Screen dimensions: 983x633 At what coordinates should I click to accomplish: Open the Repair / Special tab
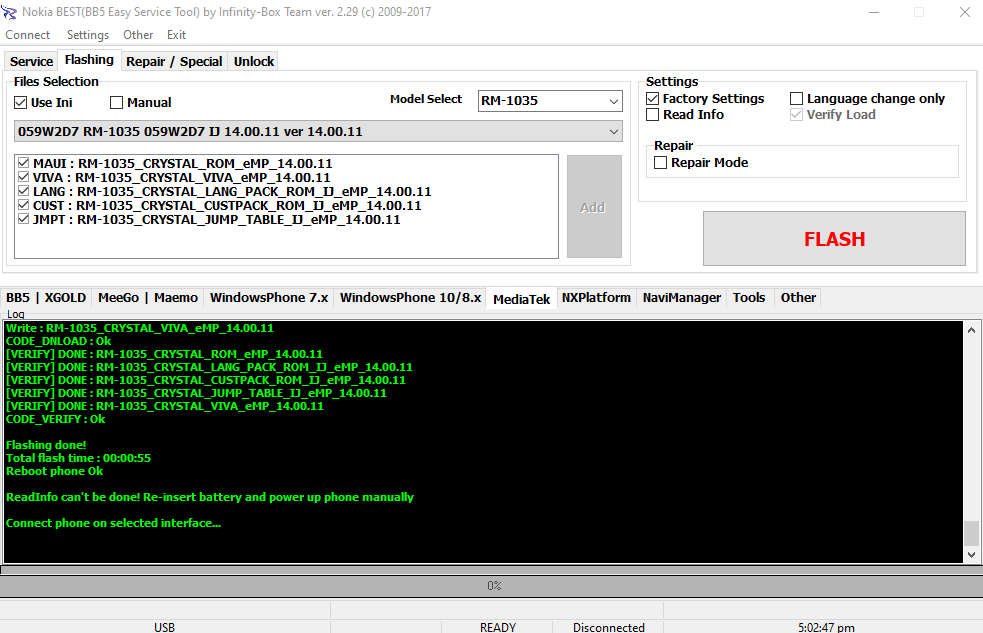174,61
